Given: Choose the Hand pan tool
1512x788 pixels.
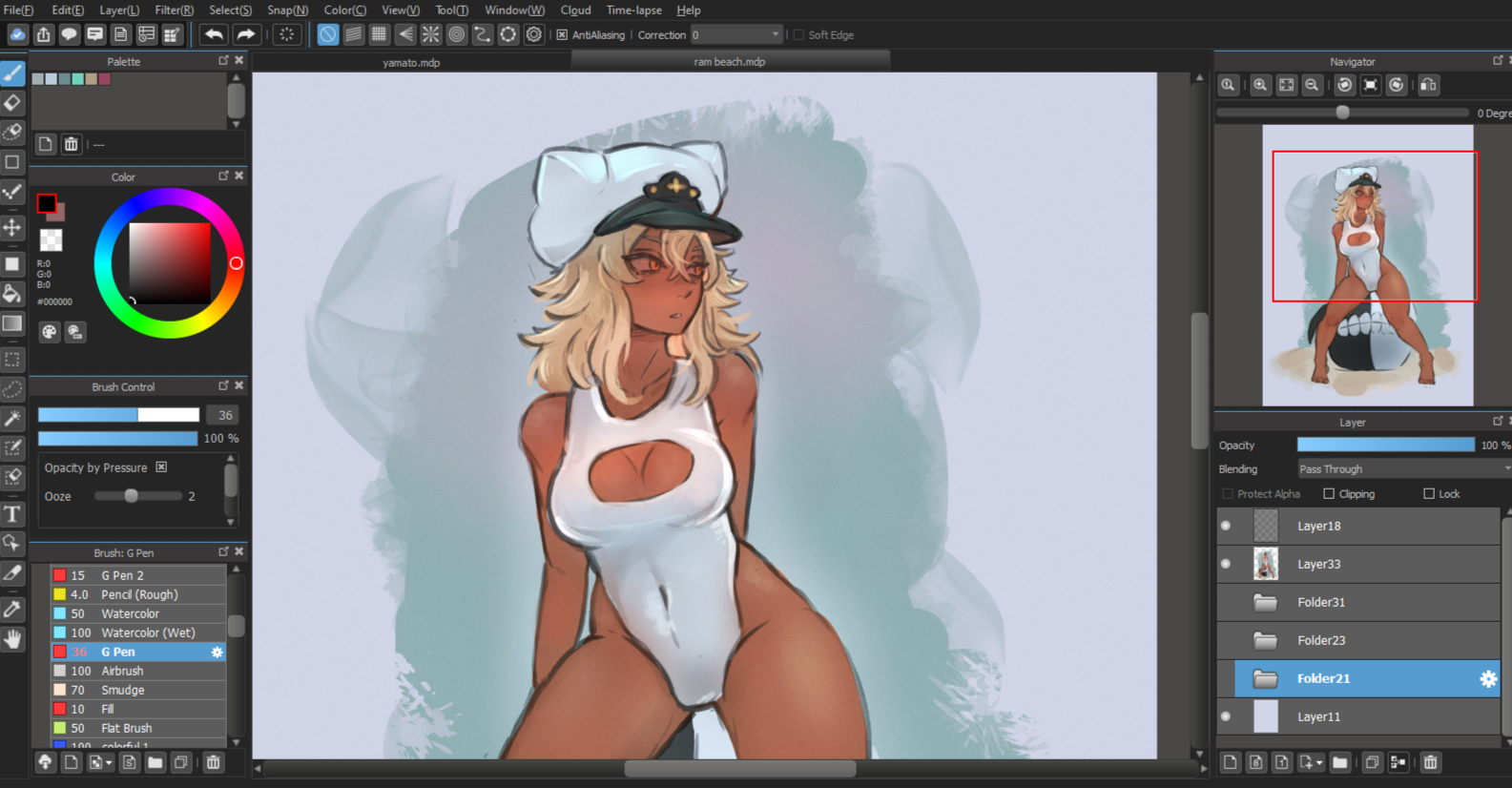Looking at the screenshot, I should coord(12,639).
